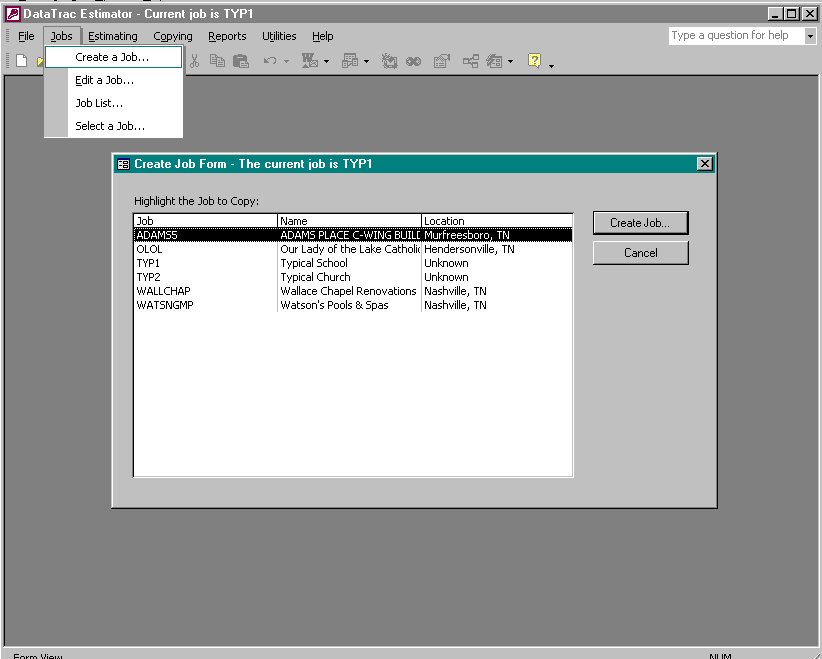This screenshot has width=822, height=659.
Task: Open the Reports menu
Action: pyautogui.click(x=227, y=36)
